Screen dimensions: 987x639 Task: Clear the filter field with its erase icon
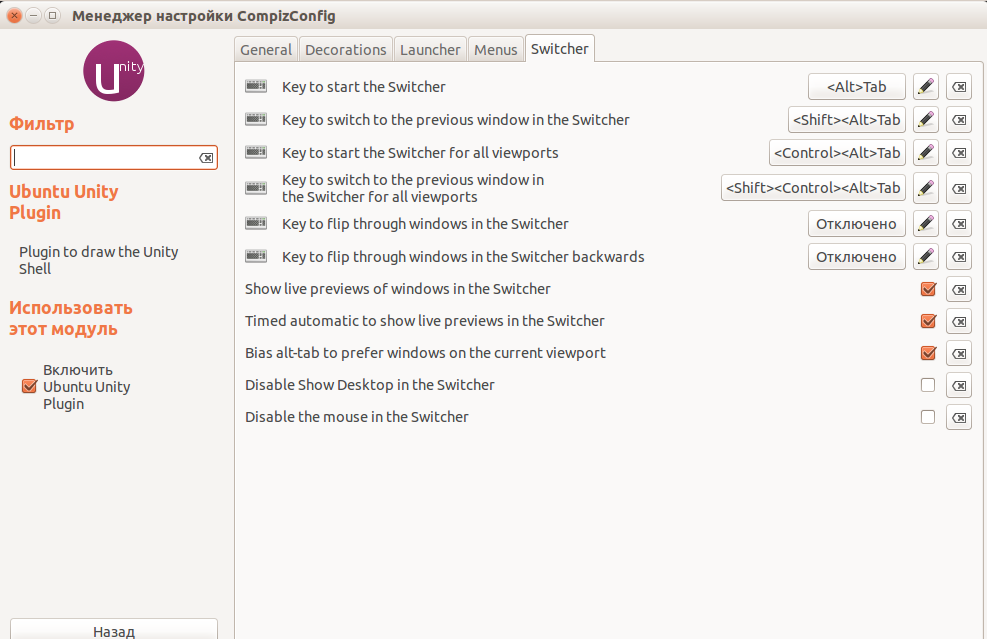[206, 158]
